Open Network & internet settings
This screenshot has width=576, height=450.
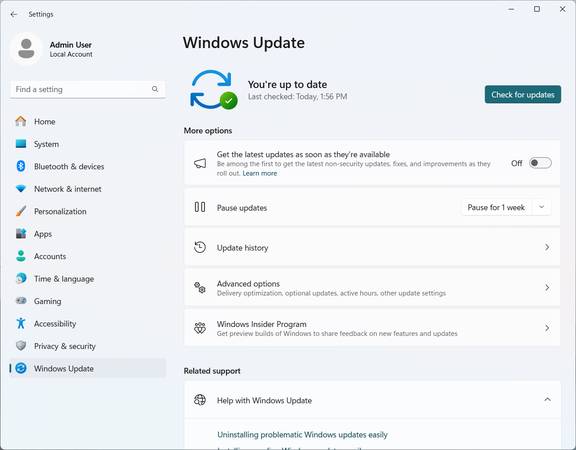pos(88,189)
